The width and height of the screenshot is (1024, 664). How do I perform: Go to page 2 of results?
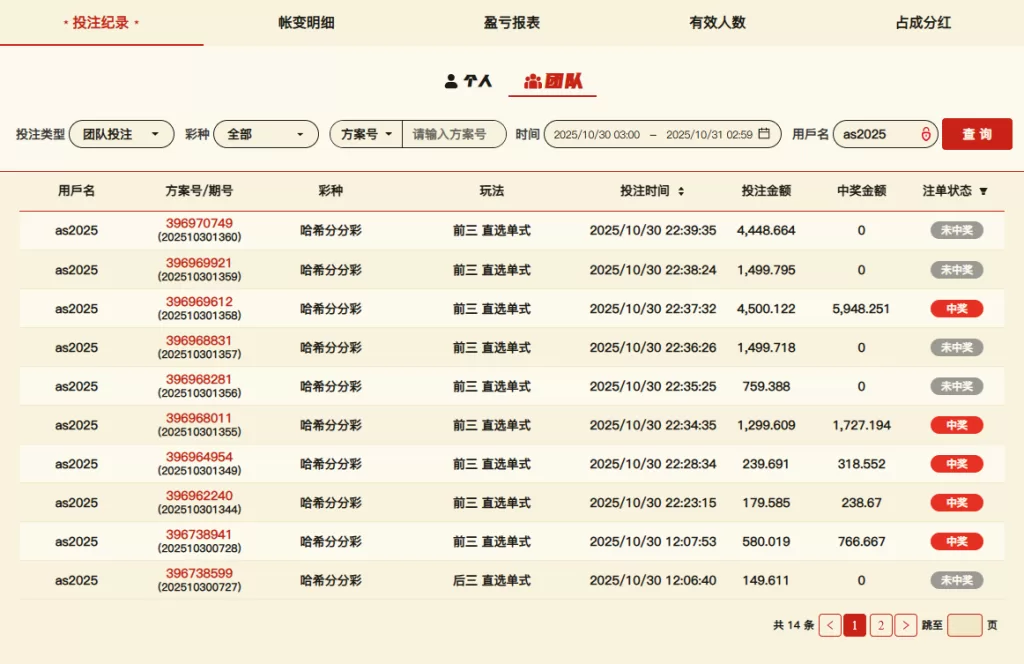coord(880,625)
